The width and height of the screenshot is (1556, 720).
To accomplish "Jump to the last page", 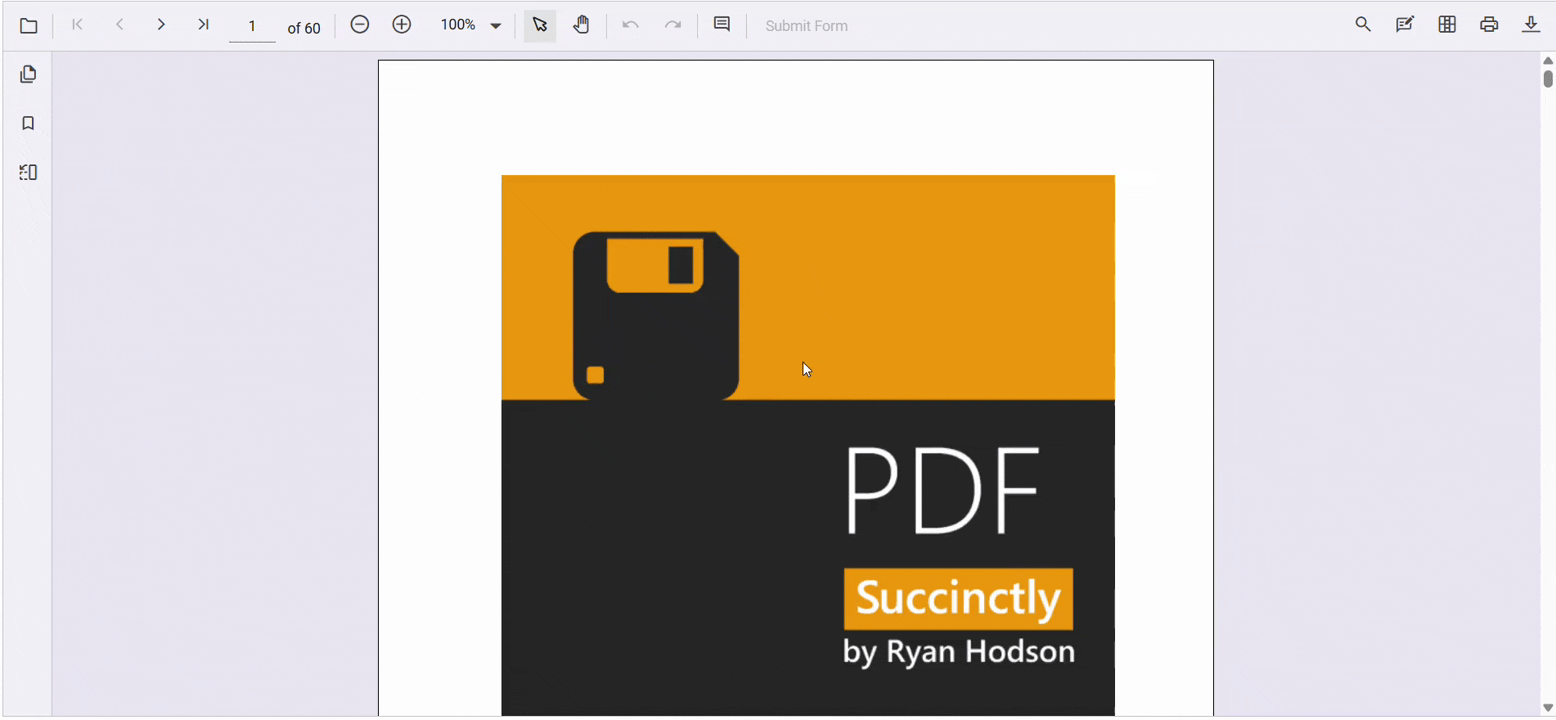I will pyautogui.click(x=203, y=24).
